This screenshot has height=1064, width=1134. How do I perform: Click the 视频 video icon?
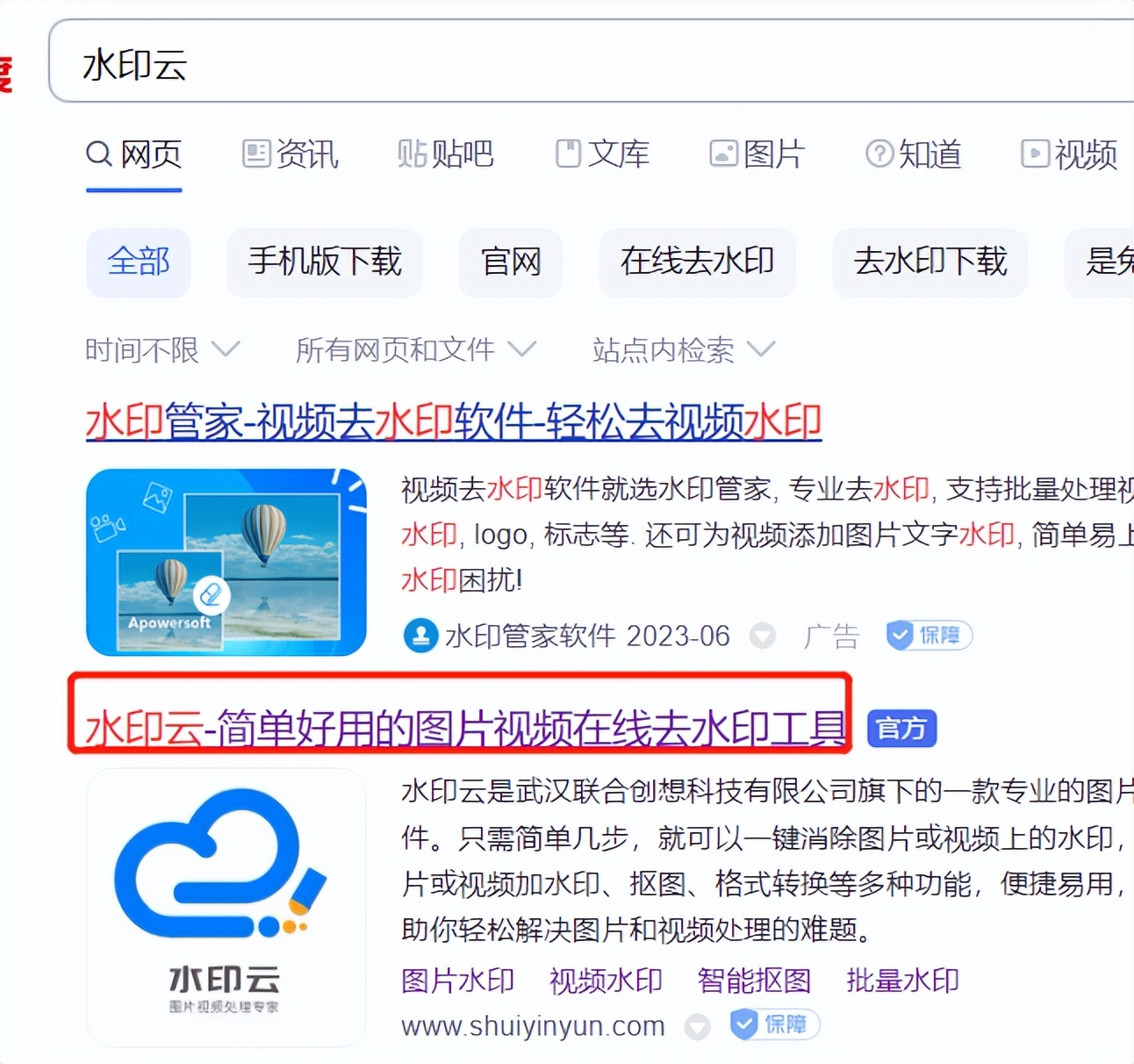[x=1036, y=155]
